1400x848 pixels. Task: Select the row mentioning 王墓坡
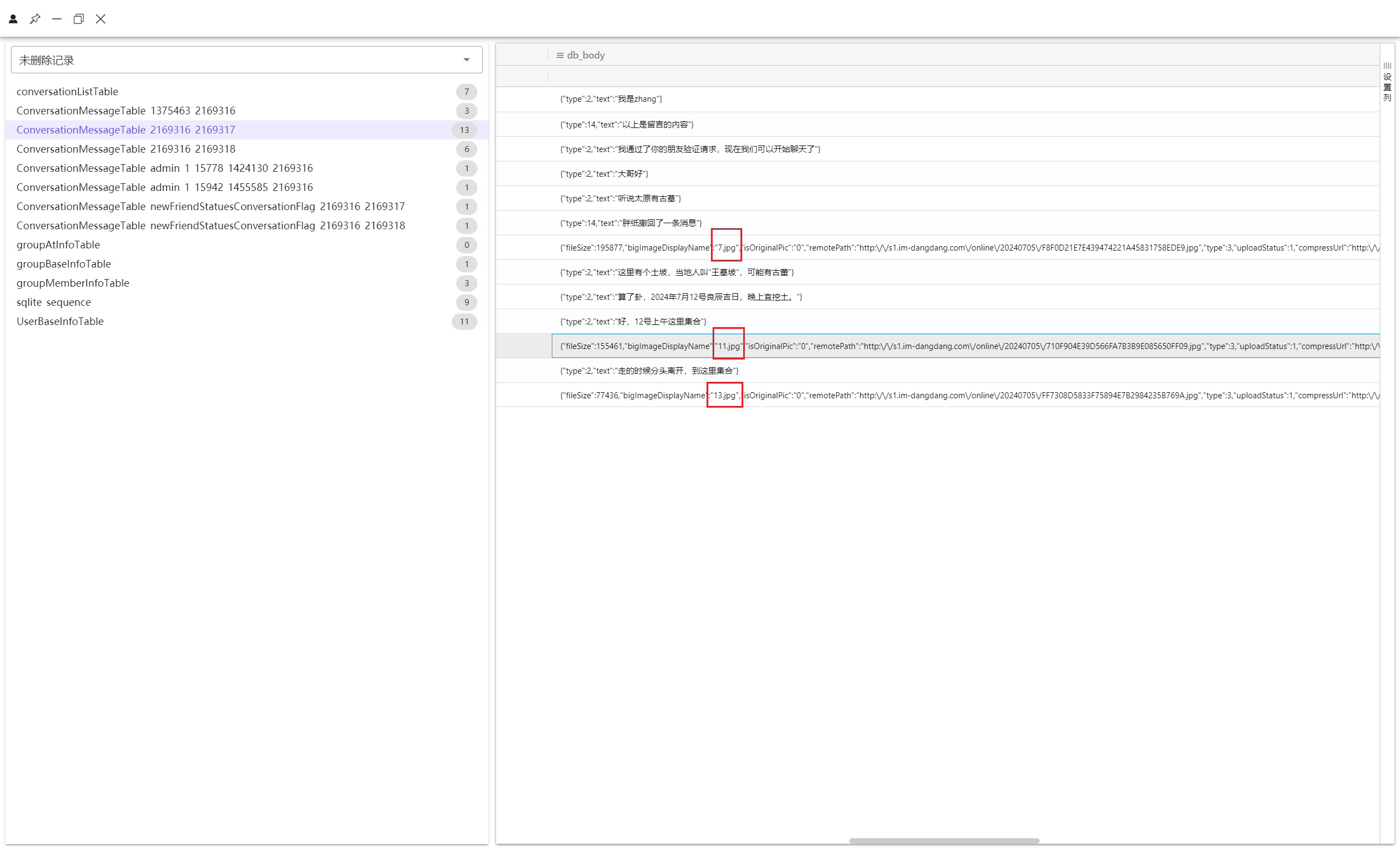tap(937, 272)
